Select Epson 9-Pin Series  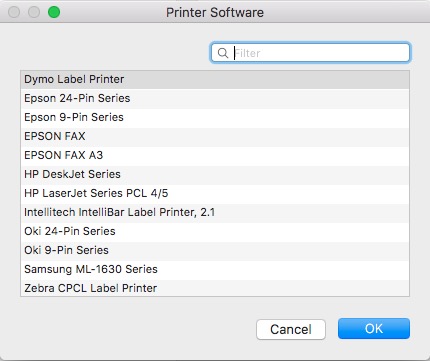(x=215, y=117)
